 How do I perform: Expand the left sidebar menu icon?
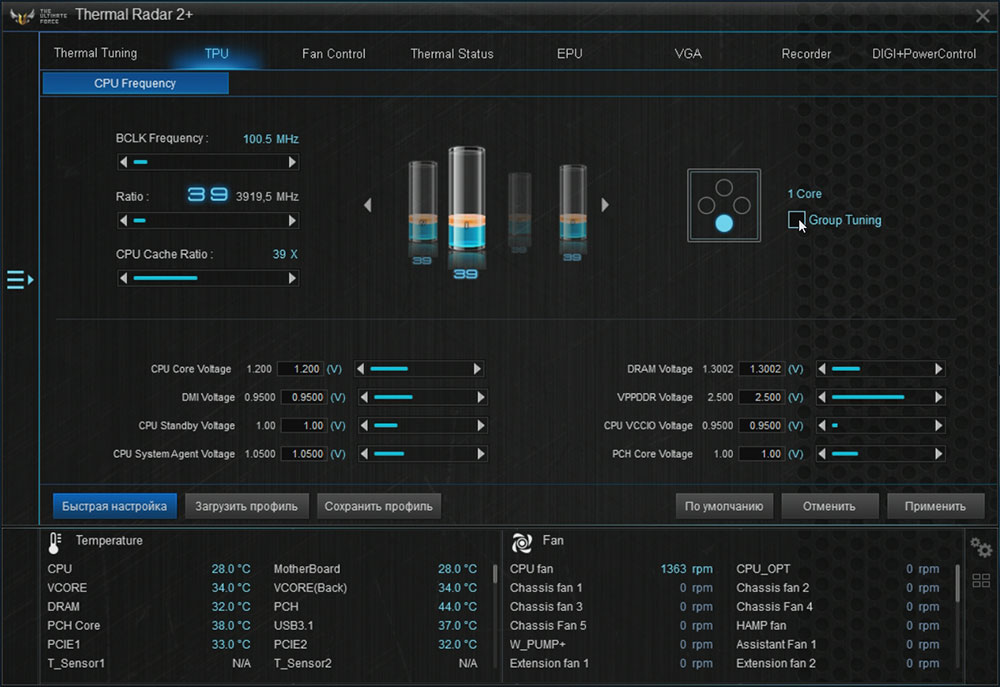(20, 279)
